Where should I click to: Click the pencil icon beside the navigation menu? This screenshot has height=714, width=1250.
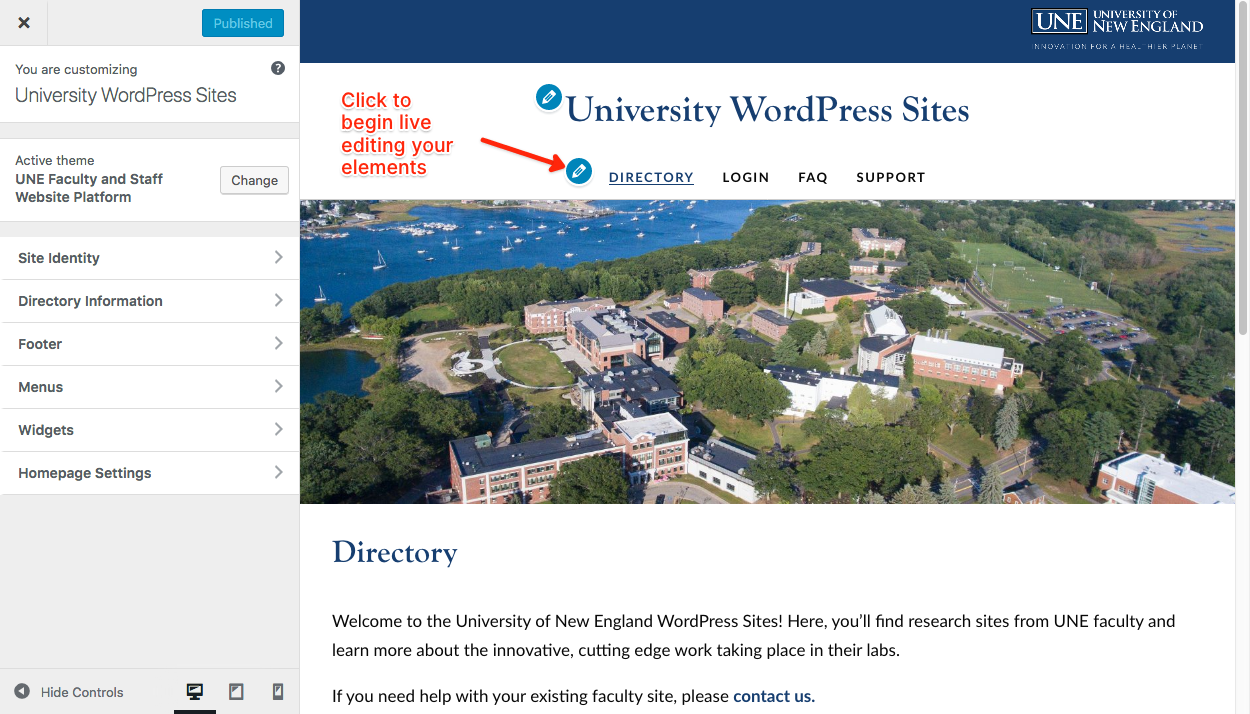click(578, 171)
